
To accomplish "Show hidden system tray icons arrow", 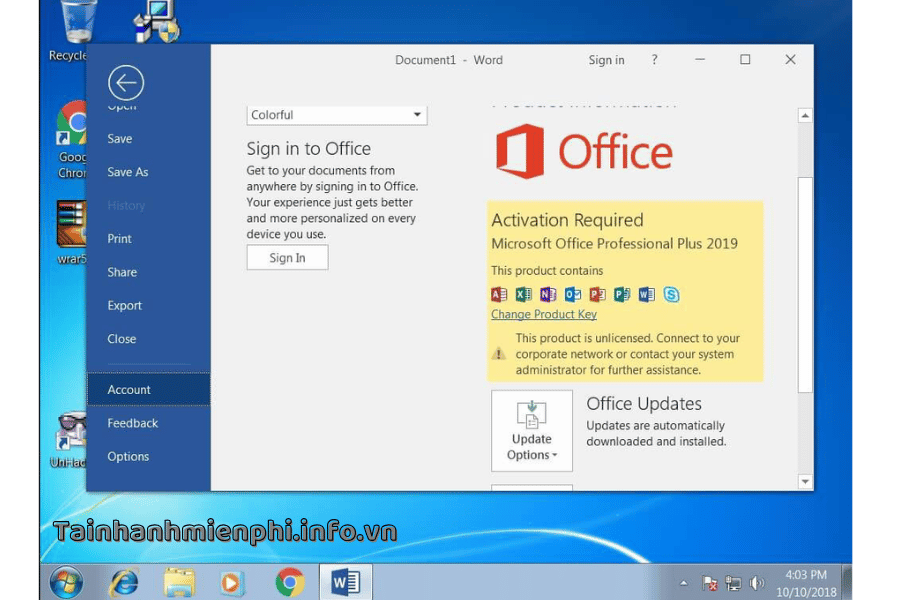I will coord(684,582).
